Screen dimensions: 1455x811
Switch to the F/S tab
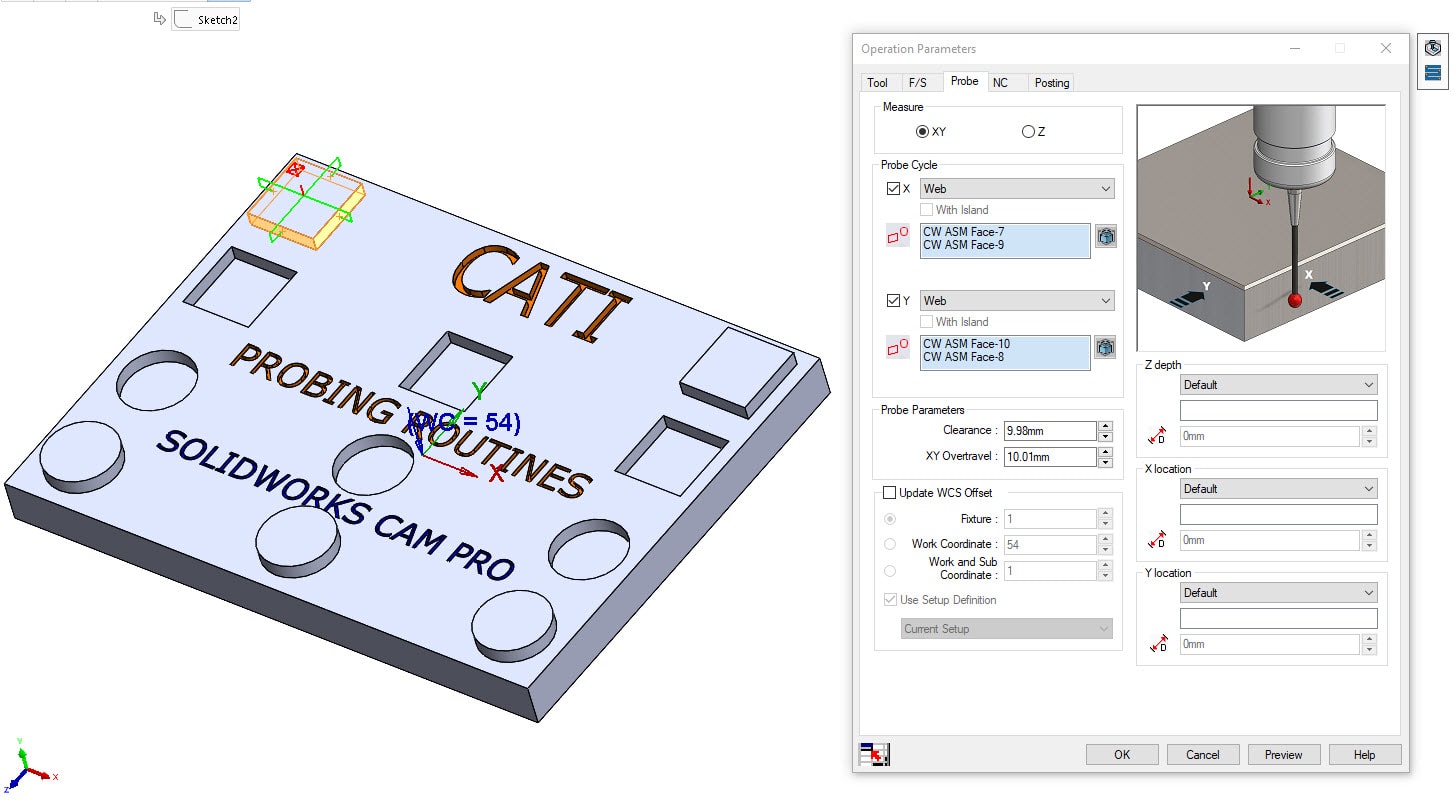(x=917, y=83)
